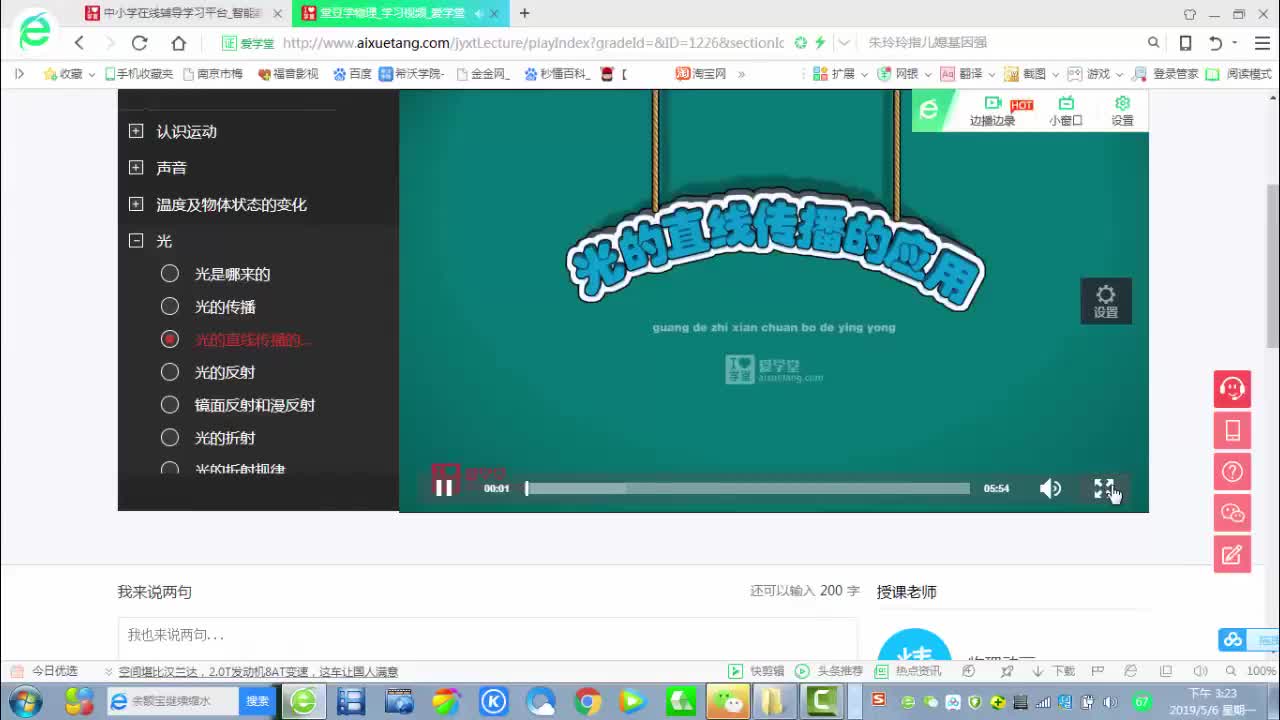Open 头条推荐 in status bar
This screenshot has height=720, width=1280.
pos(830,671)
